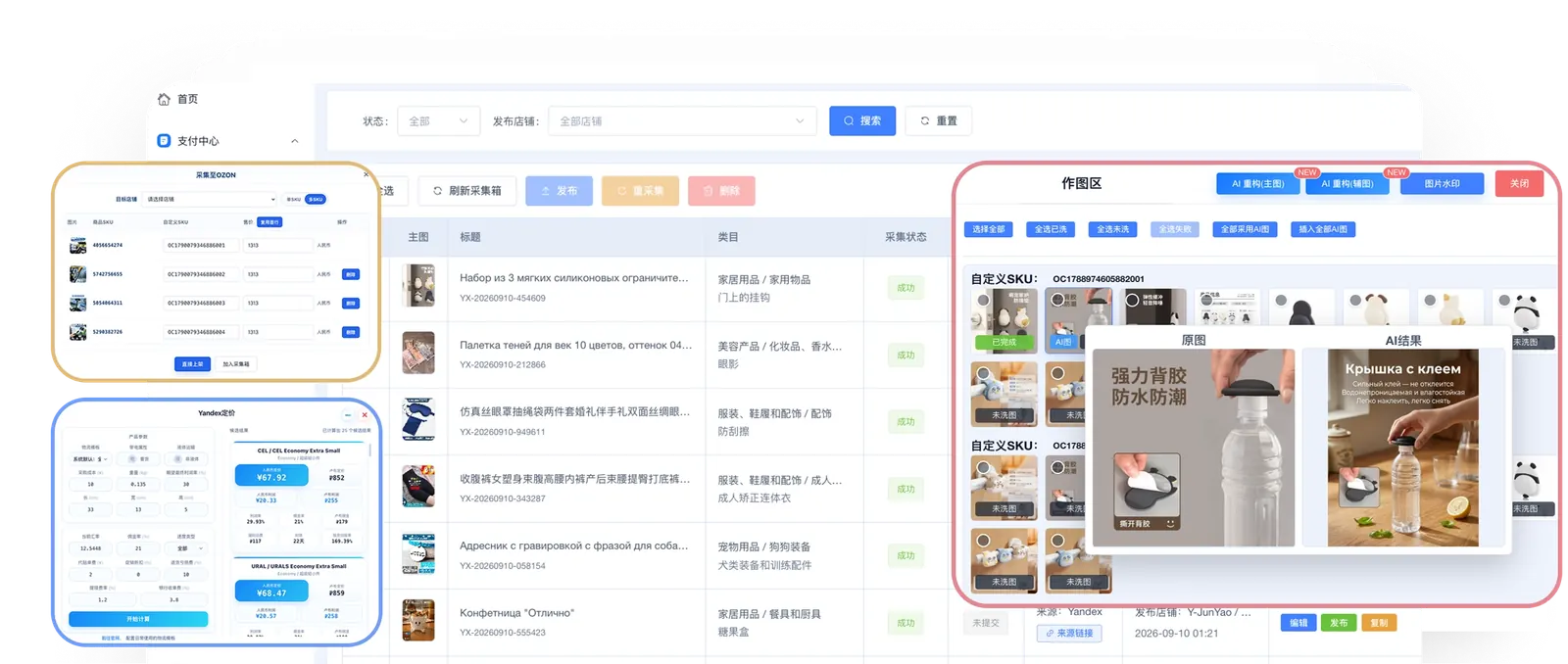Close the 采集至OZON dialog with its X
This screenshot has height=664, width=1568.
(x=366, y=174)
